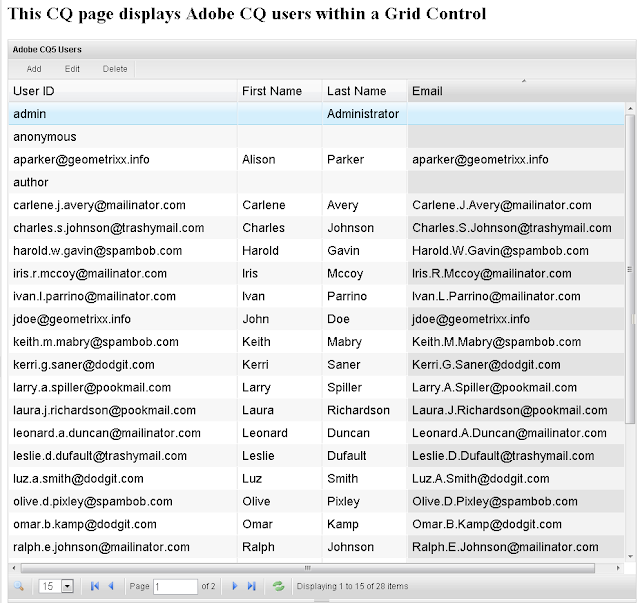Jump to the last page icon
This screenshot has width=640, height=603.
[x=251, y=586]
